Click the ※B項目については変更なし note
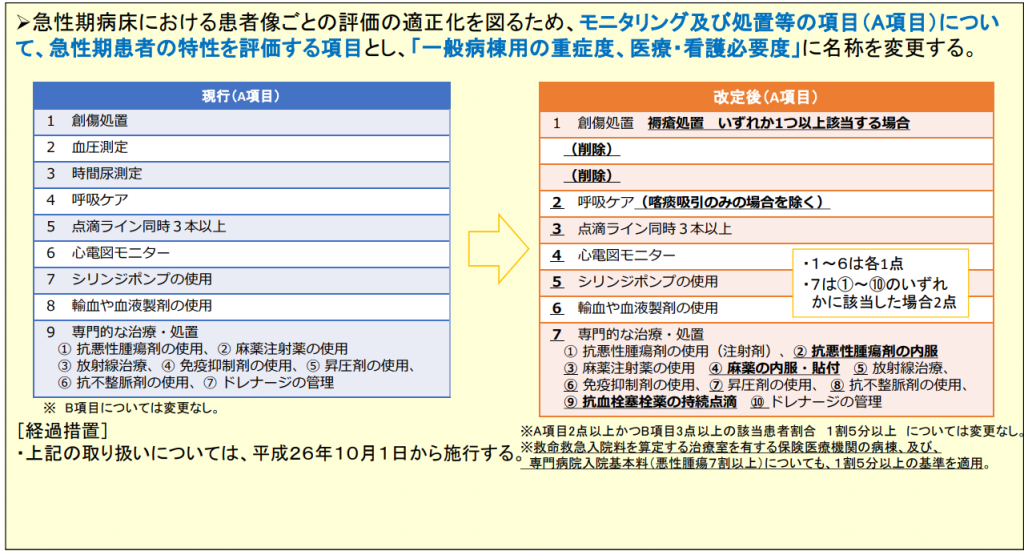The image size is (1024, 555). coord(131,409)
